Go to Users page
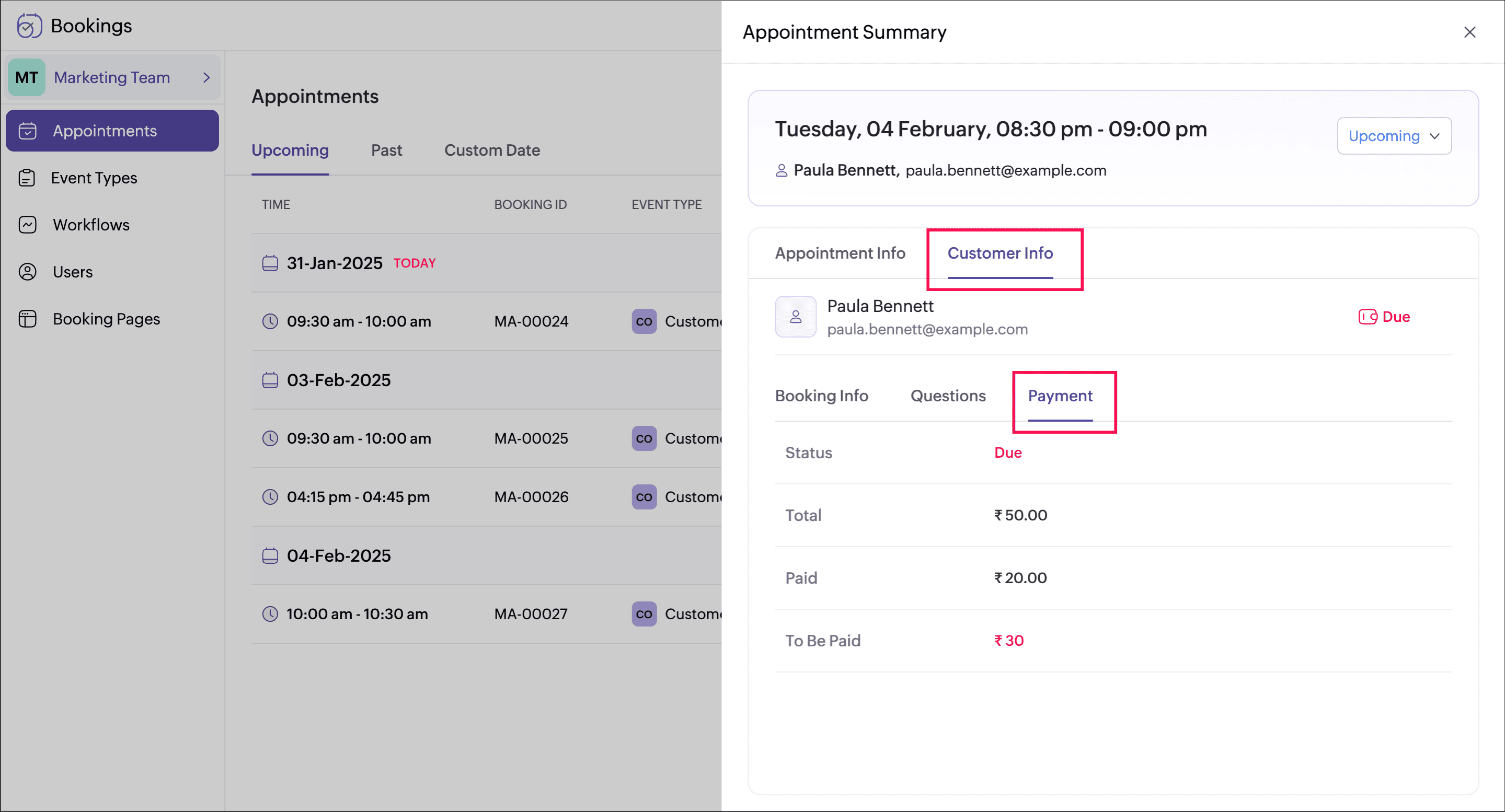The height and width of the screenshot is (812, 1505). click(x=73, y=272)
